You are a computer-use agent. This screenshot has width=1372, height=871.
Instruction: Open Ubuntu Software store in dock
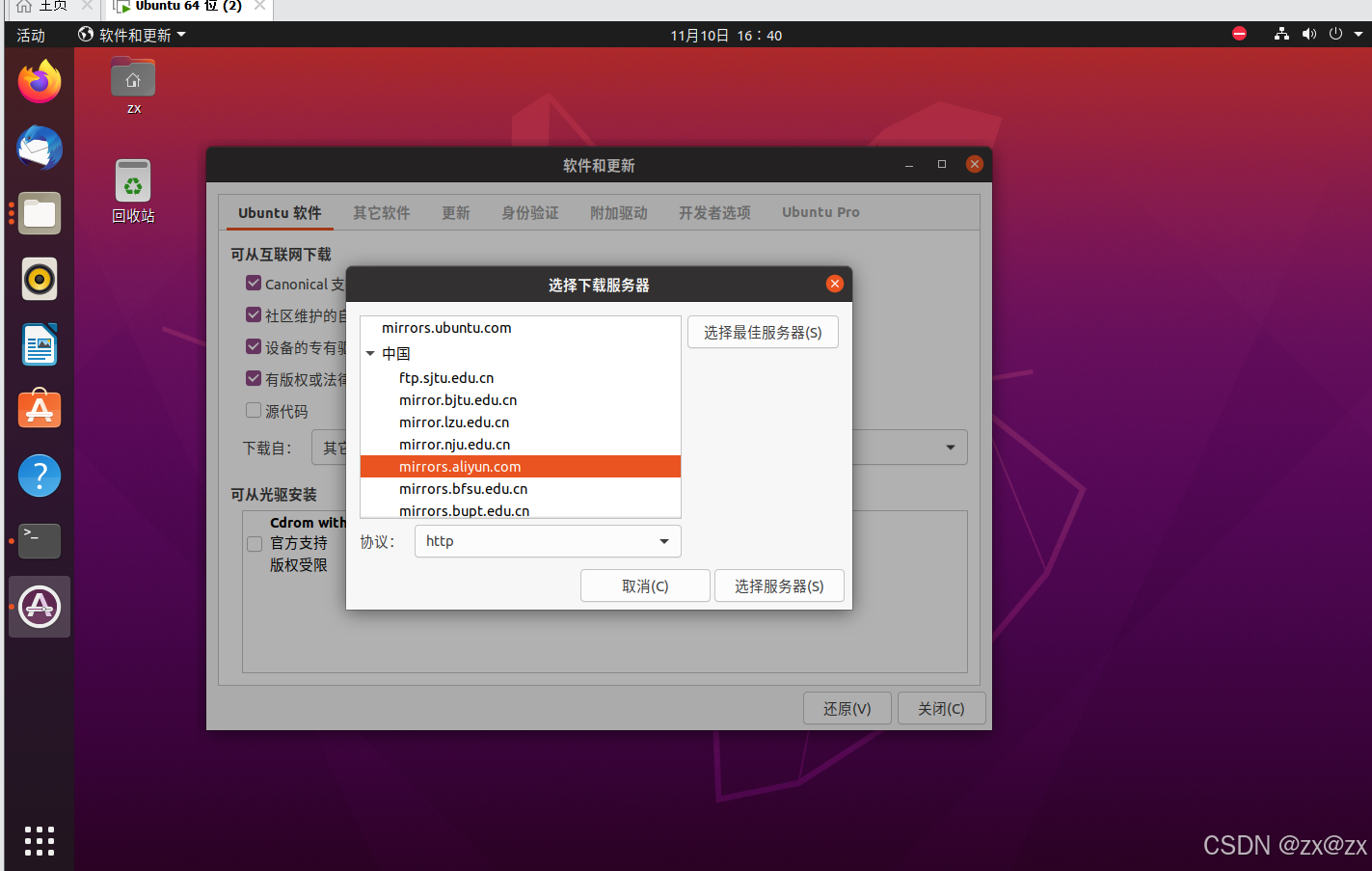pyautogui.click(x=40, y=410)
